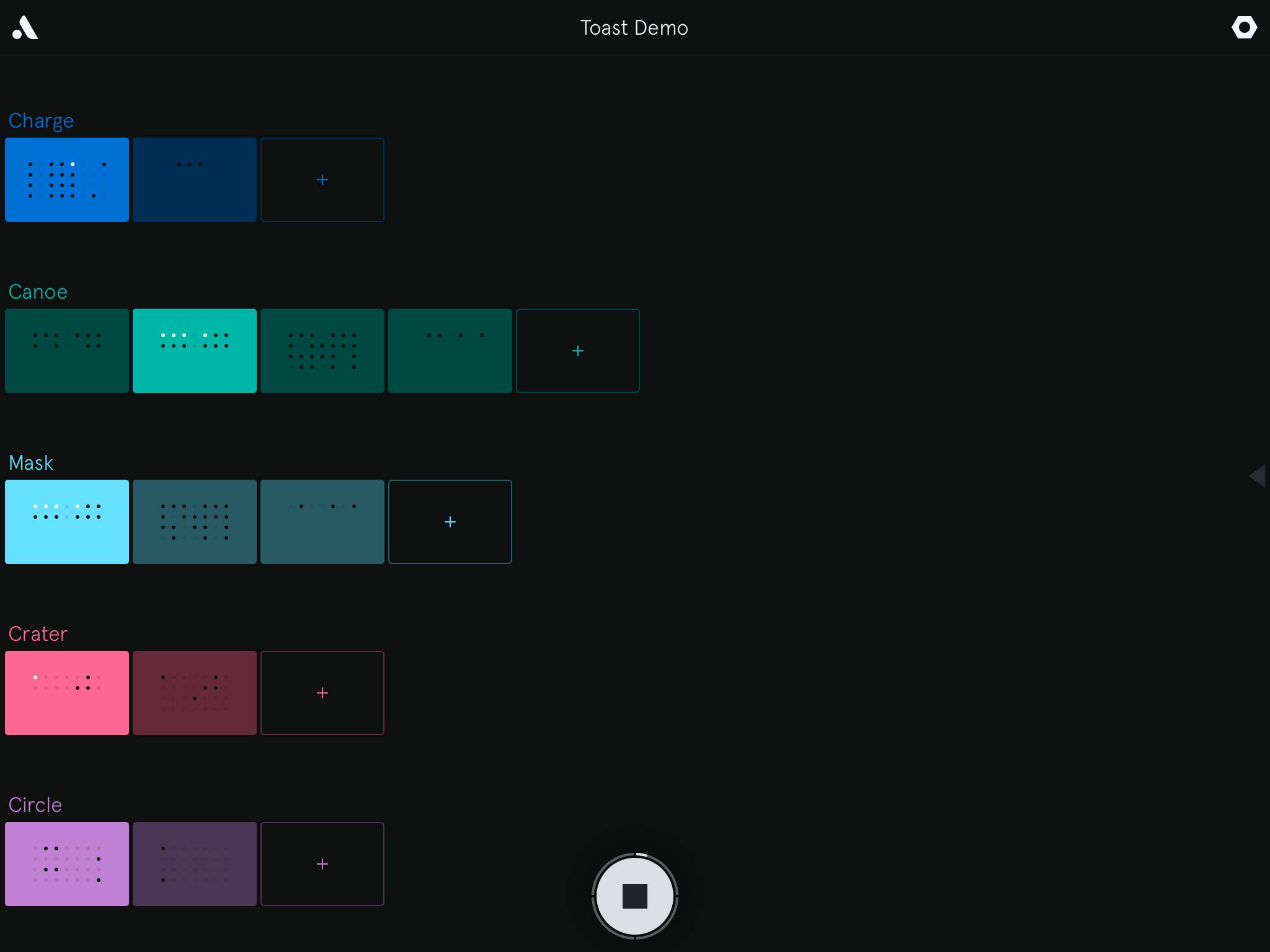The height and width of the screenshot is (952, 1270).
Task: Open the Auxy logo menu
Action: 25,28
